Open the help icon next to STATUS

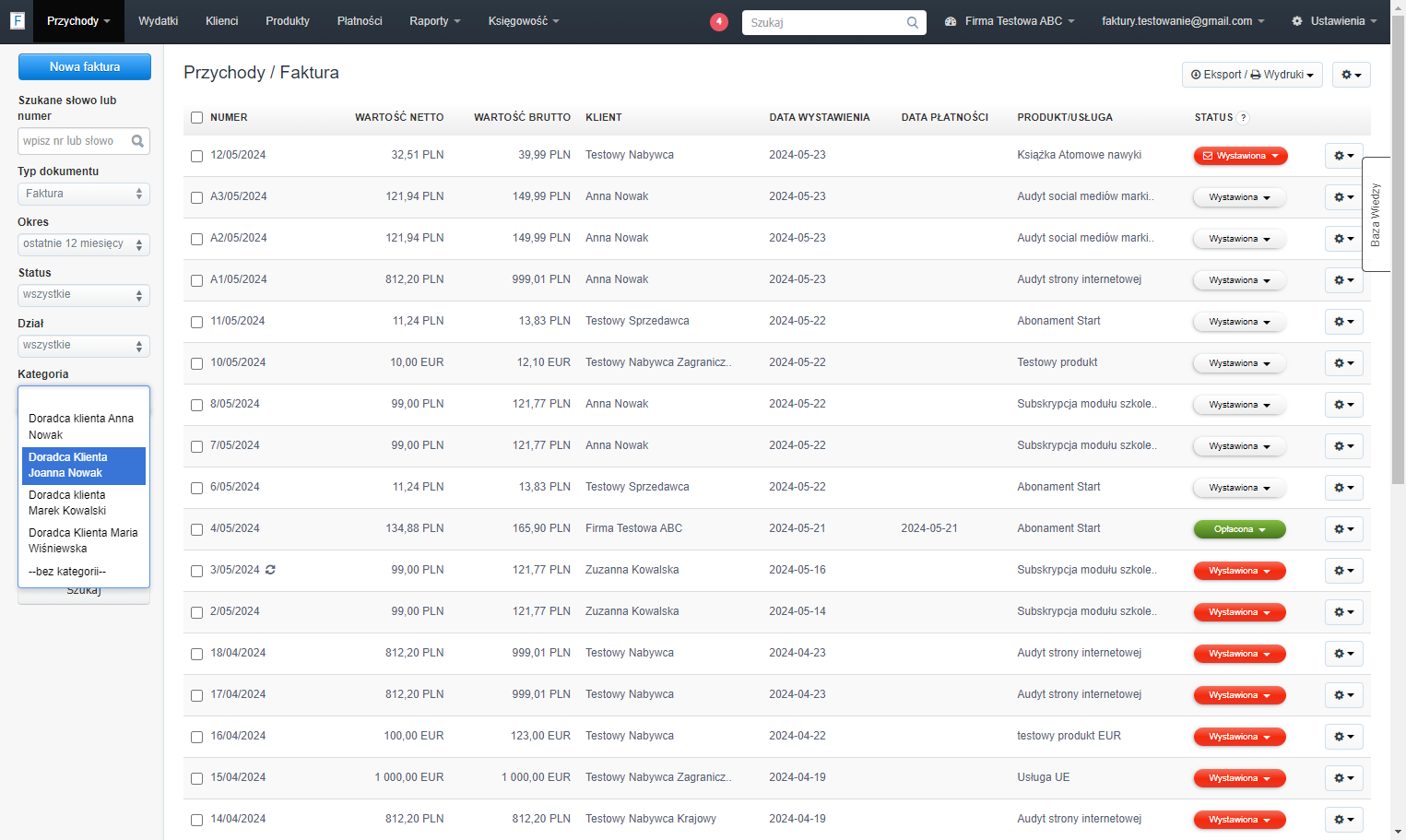click(x=1243, y=117)
